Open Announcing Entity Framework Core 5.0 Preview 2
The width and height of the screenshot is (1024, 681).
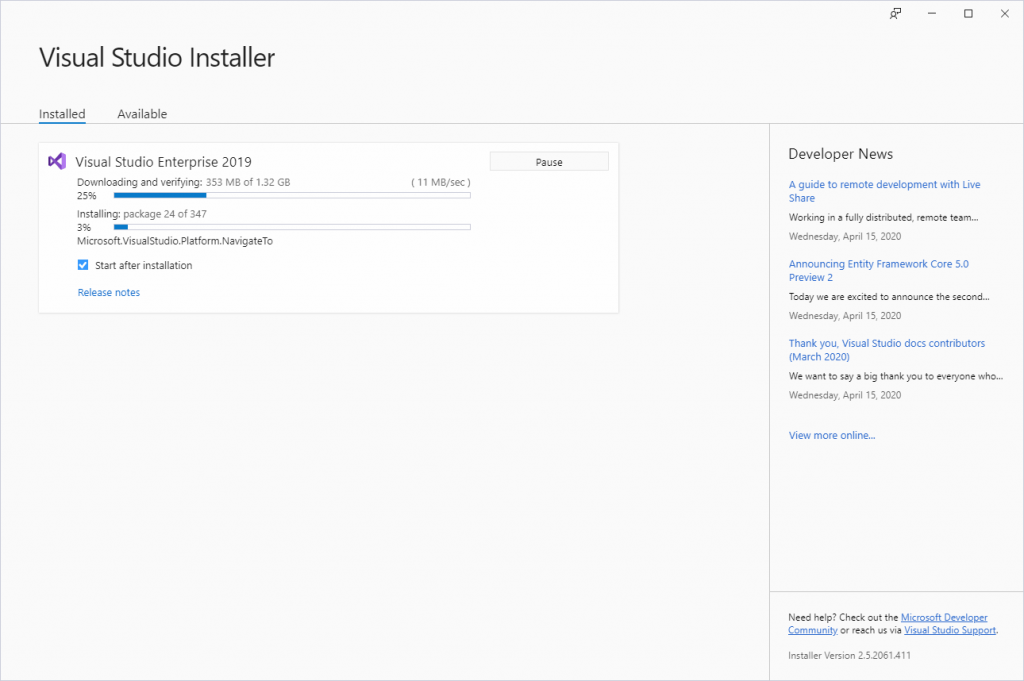pyautogui.click(x=878, y=271)
